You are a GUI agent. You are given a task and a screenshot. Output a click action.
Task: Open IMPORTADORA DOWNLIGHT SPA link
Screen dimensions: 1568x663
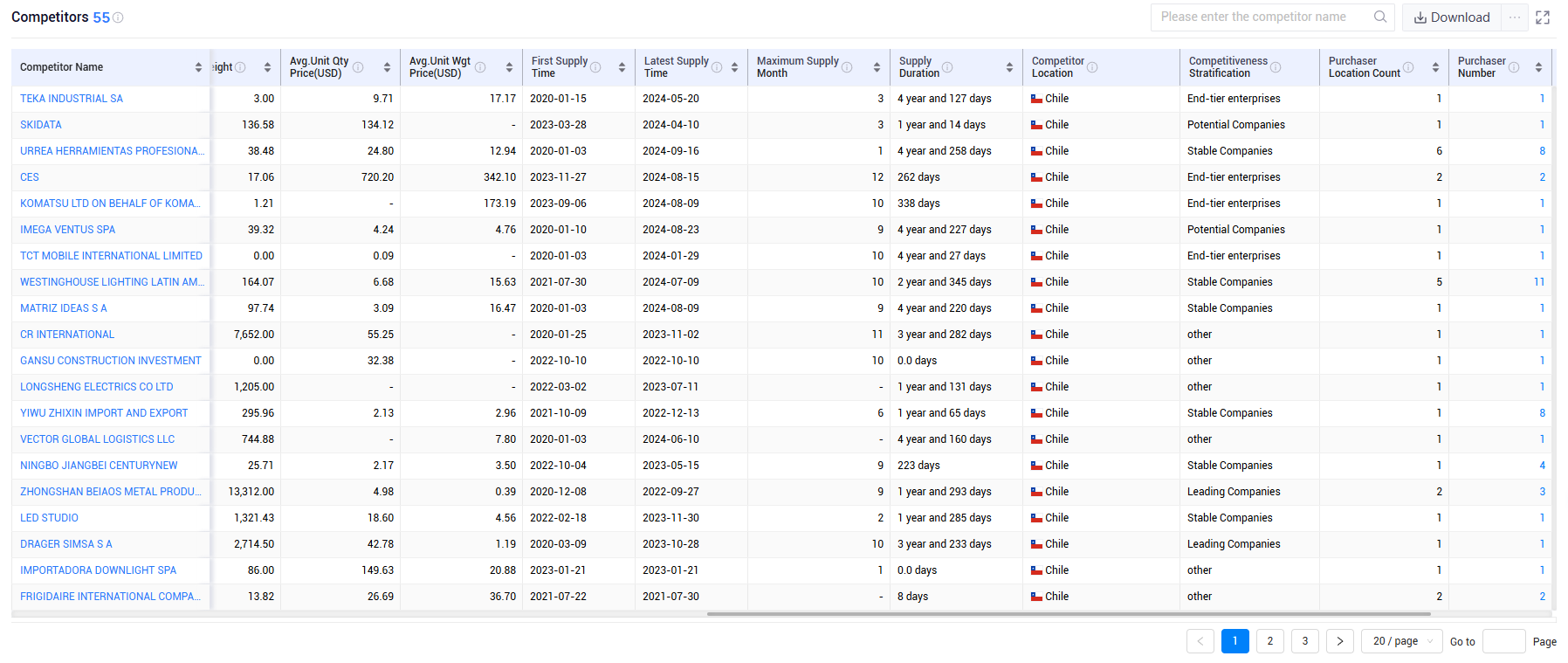pyautogui.click(x=99, y=570)
